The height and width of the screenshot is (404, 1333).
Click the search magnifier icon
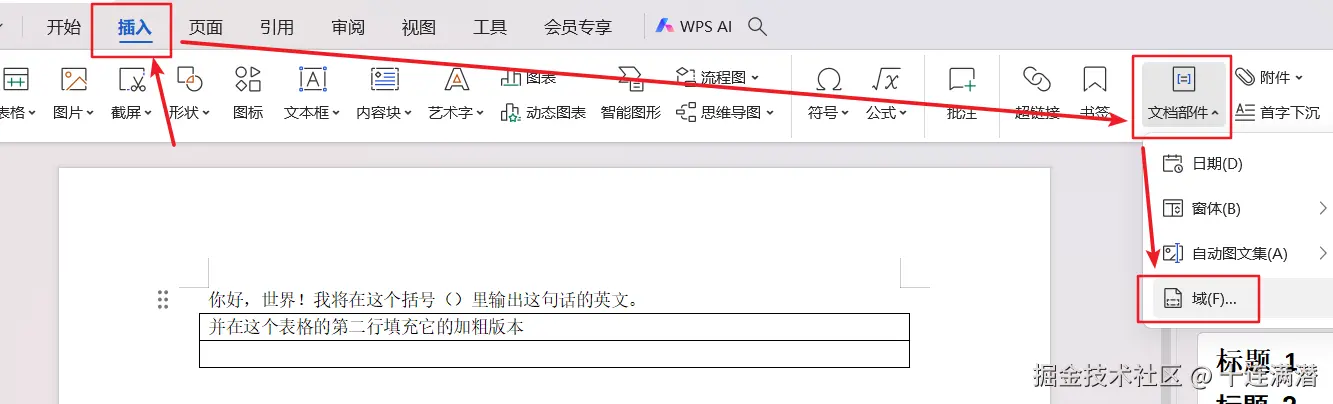(758, 27)
